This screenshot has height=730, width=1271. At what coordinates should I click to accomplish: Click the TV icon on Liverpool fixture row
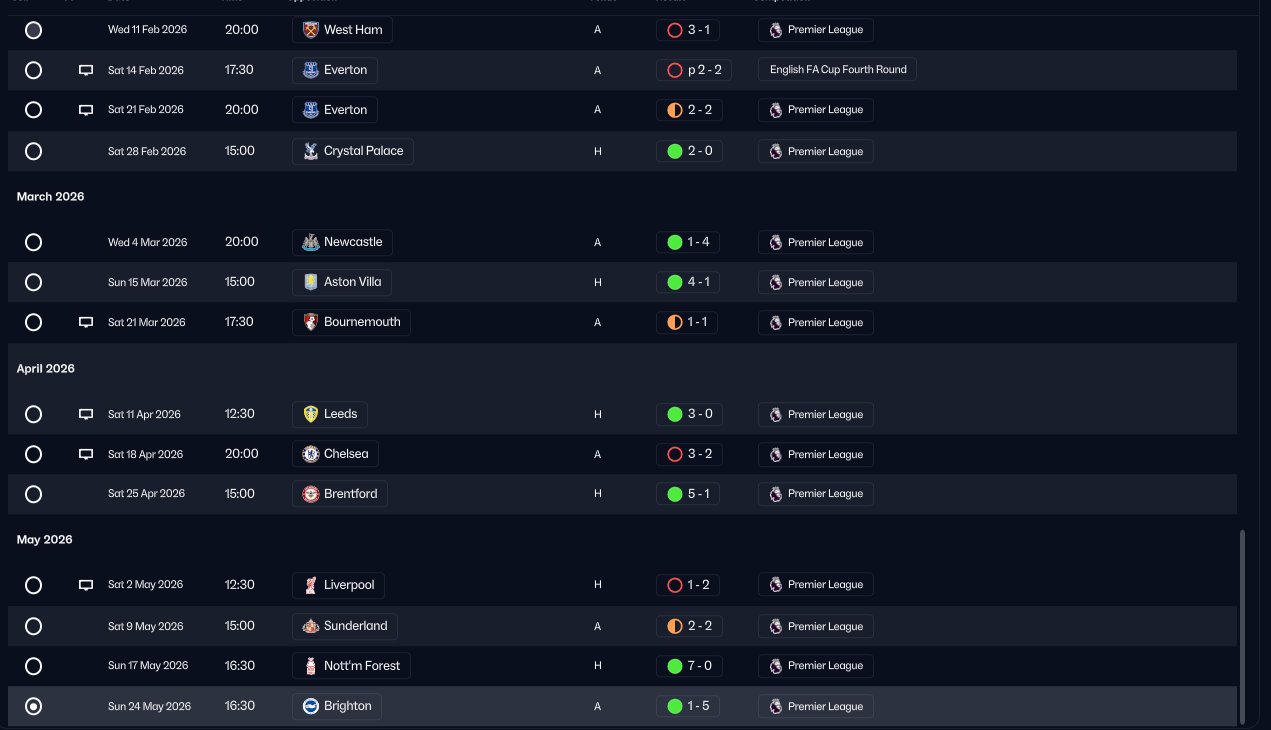86,585
